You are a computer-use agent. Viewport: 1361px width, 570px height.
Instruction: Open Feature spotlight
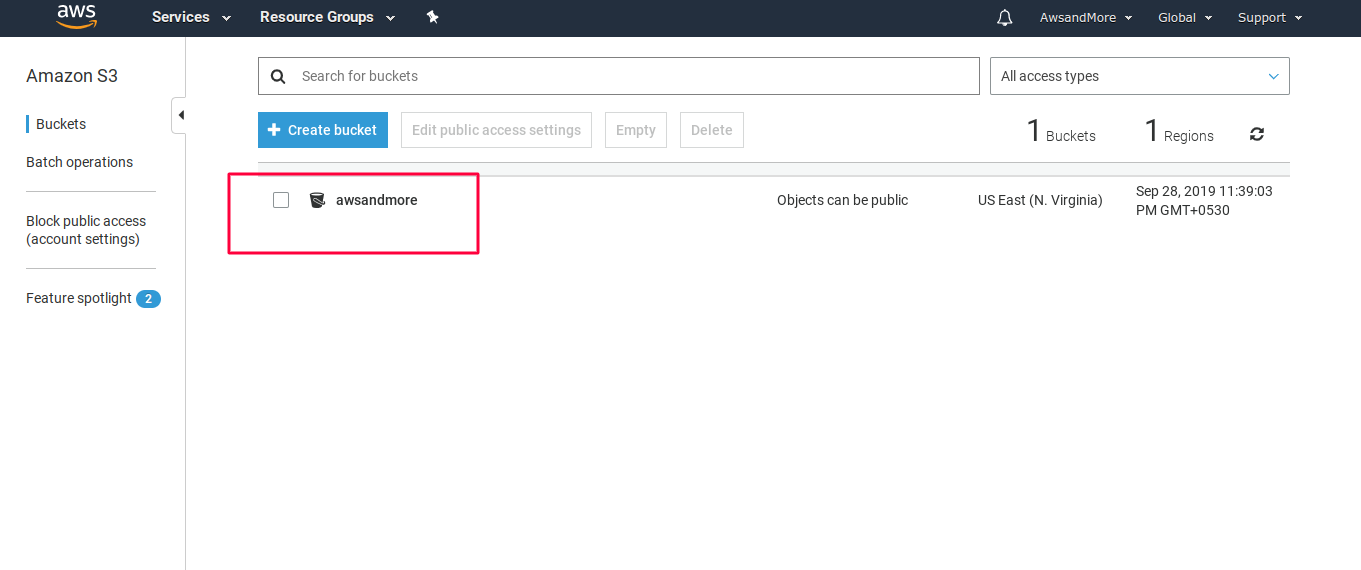[x=79, y=298]
